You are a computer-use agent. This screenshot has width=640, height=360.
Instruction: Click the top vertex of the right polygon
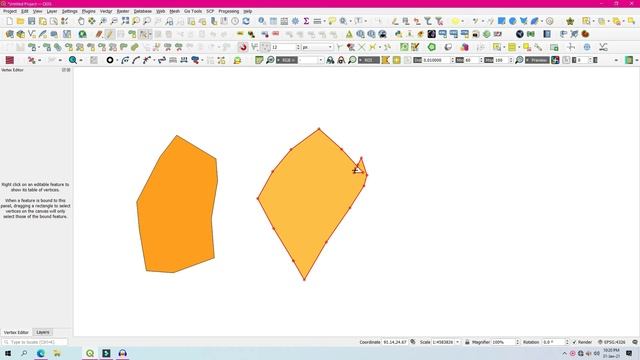point(319,129)
